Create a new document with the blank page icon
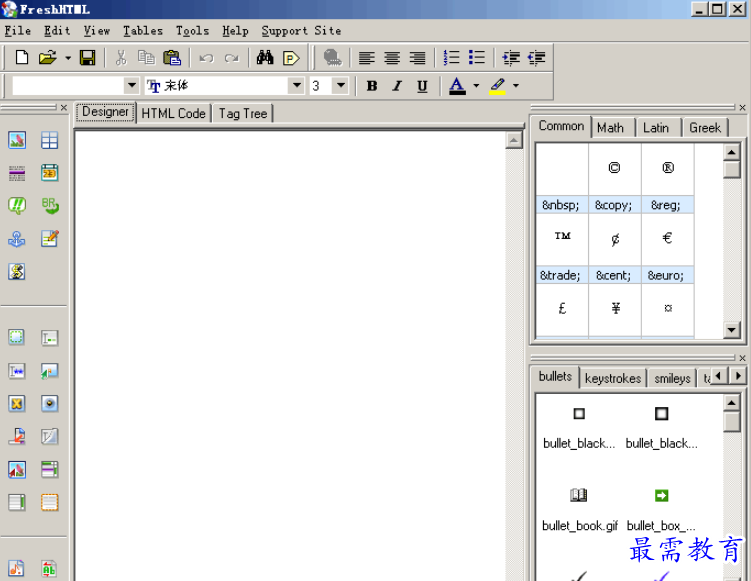Viewport: 751px width, 581px height. tap(22, 57)
